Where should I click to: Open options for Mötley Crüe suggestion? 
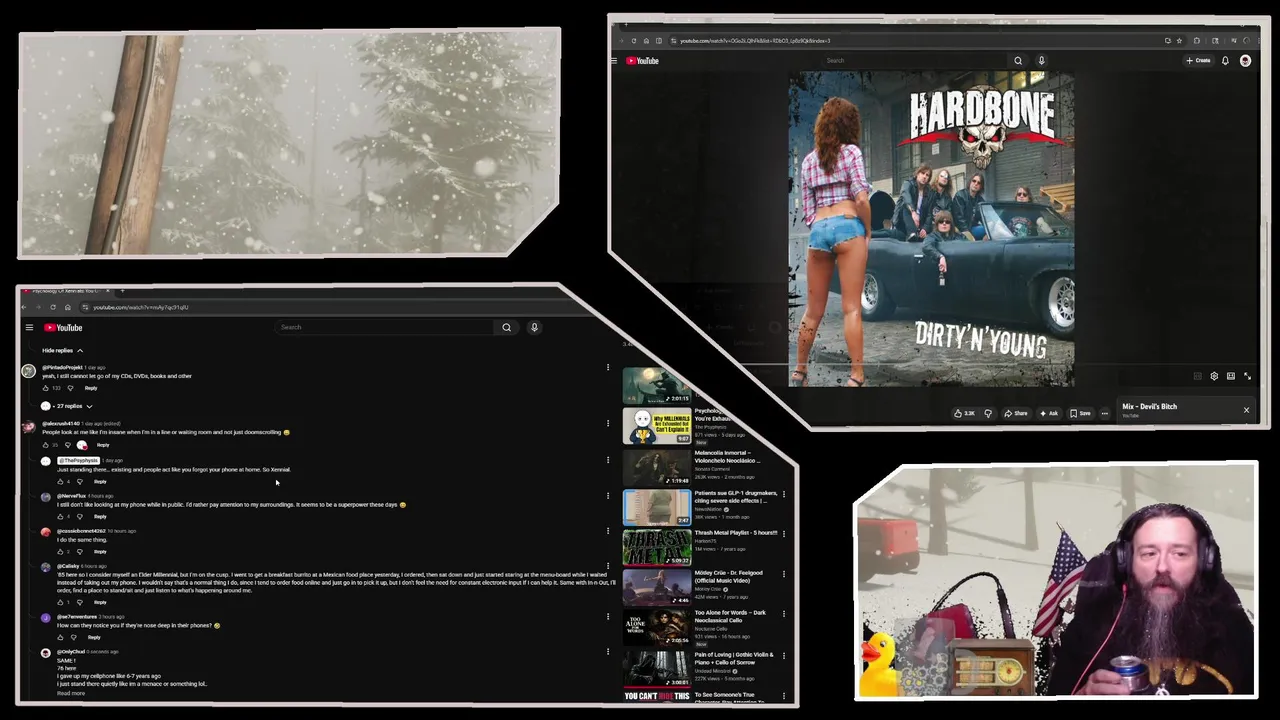[783, 574]
